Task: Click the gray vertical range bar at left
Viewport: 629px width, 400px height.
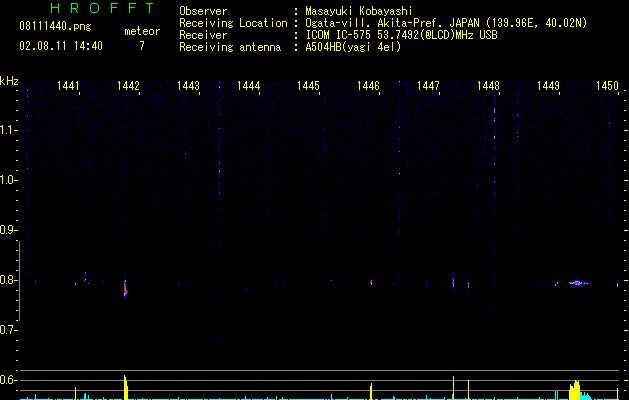Action: (x=19, y=281)
